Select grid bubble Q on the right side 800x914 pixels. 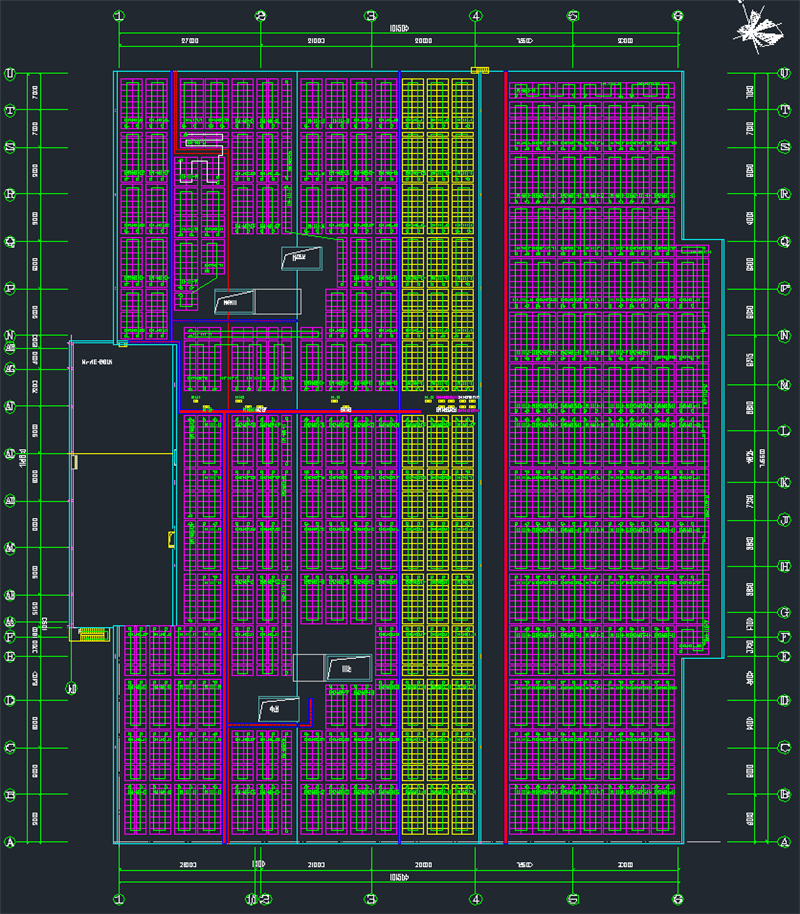[784, 241]
